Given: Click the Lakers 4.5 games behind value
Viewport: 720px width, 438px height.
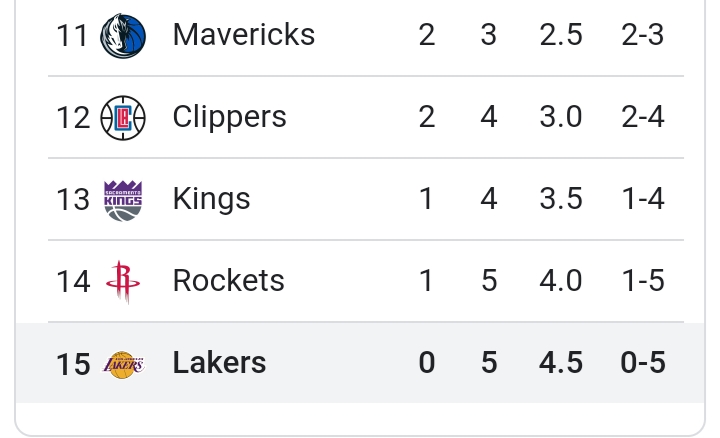Looking at the screenshot, I should [x=561, y=362].
